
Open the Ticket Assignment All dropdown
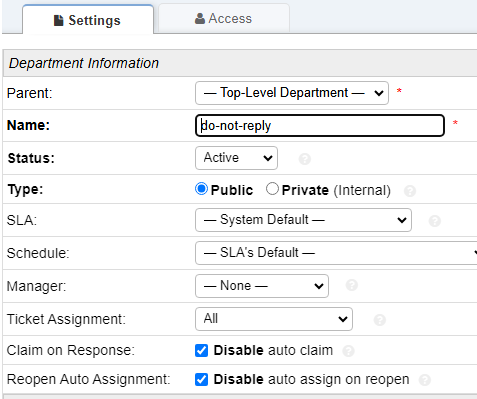[x=274, y=319]
